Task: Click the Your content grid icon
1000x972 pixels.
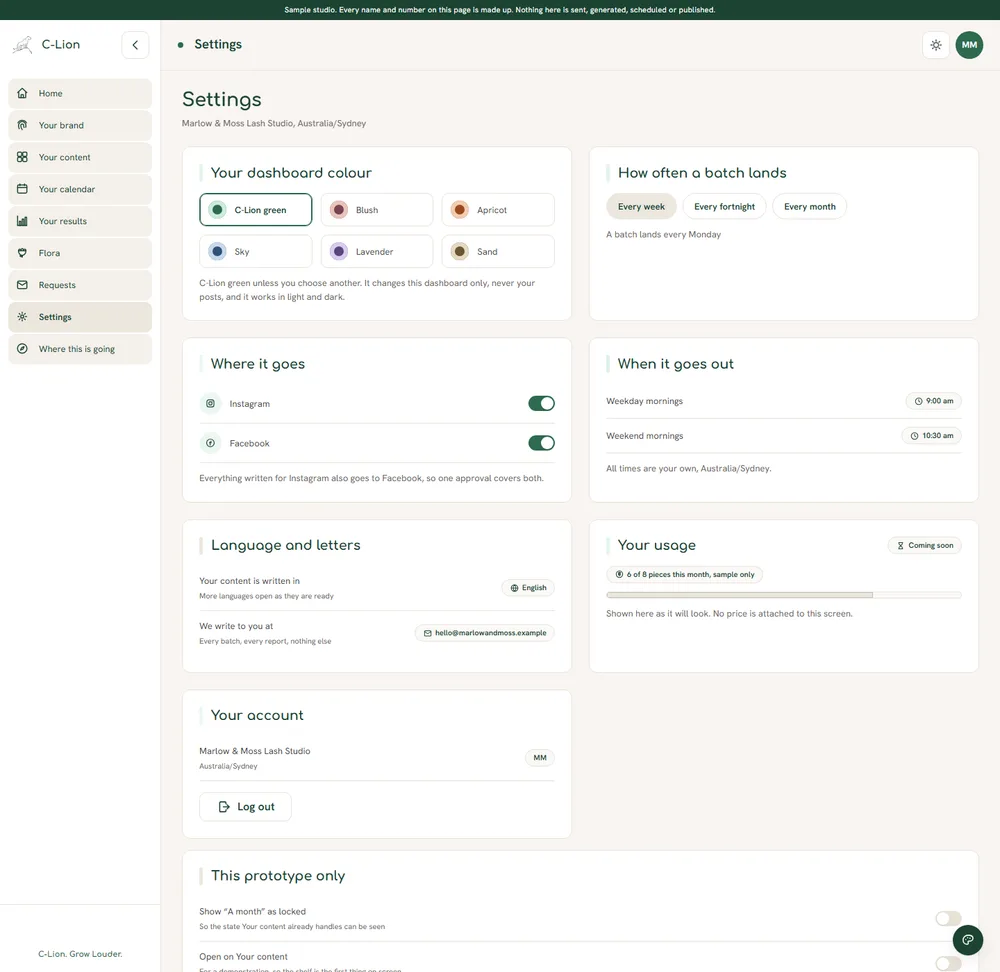Action: tap(22, 157)
